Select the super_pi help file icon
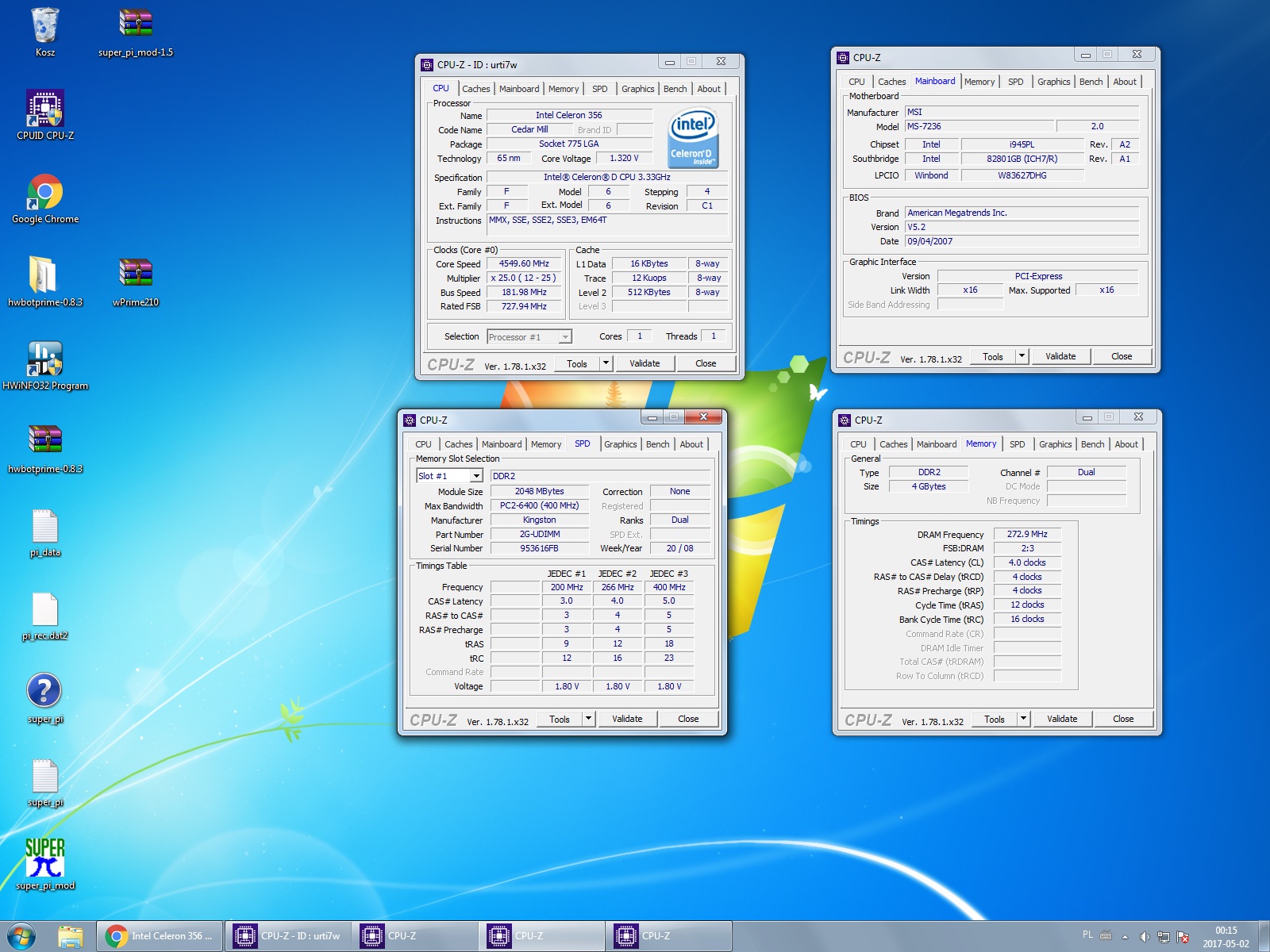1270x952 pixels. [45, 698]
